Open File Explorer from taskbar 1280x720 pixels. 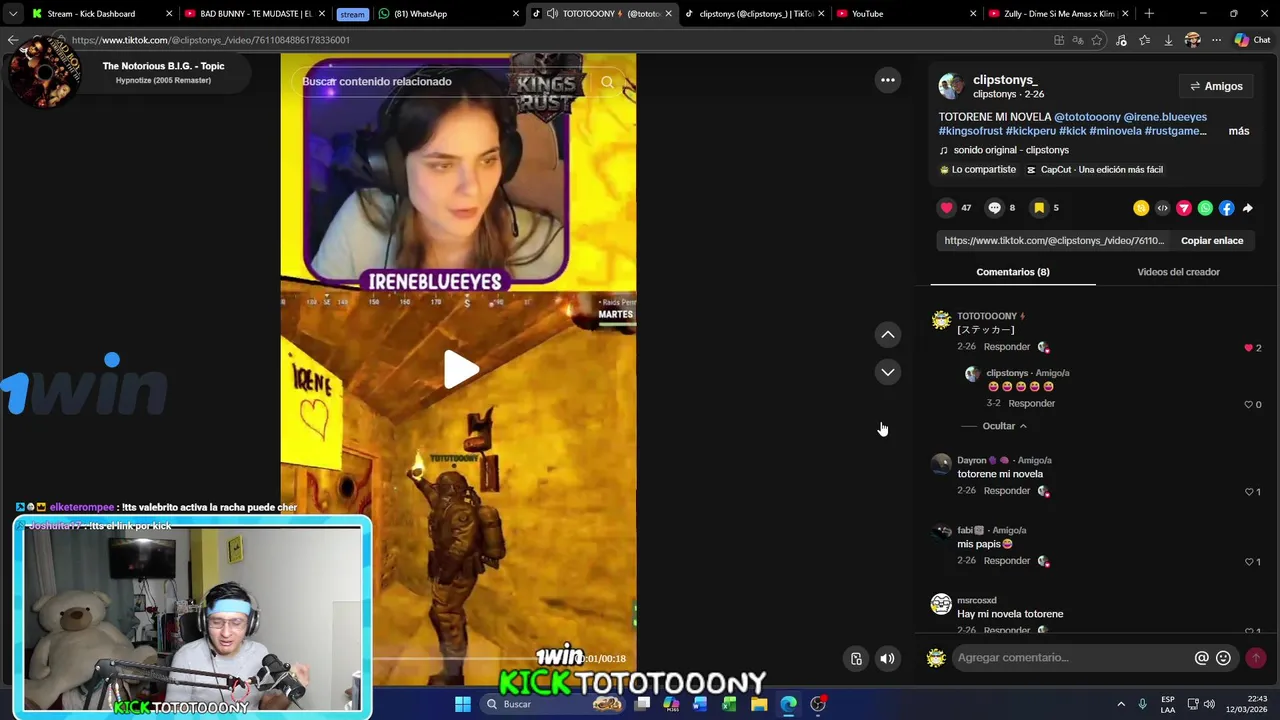click(759, 704)
